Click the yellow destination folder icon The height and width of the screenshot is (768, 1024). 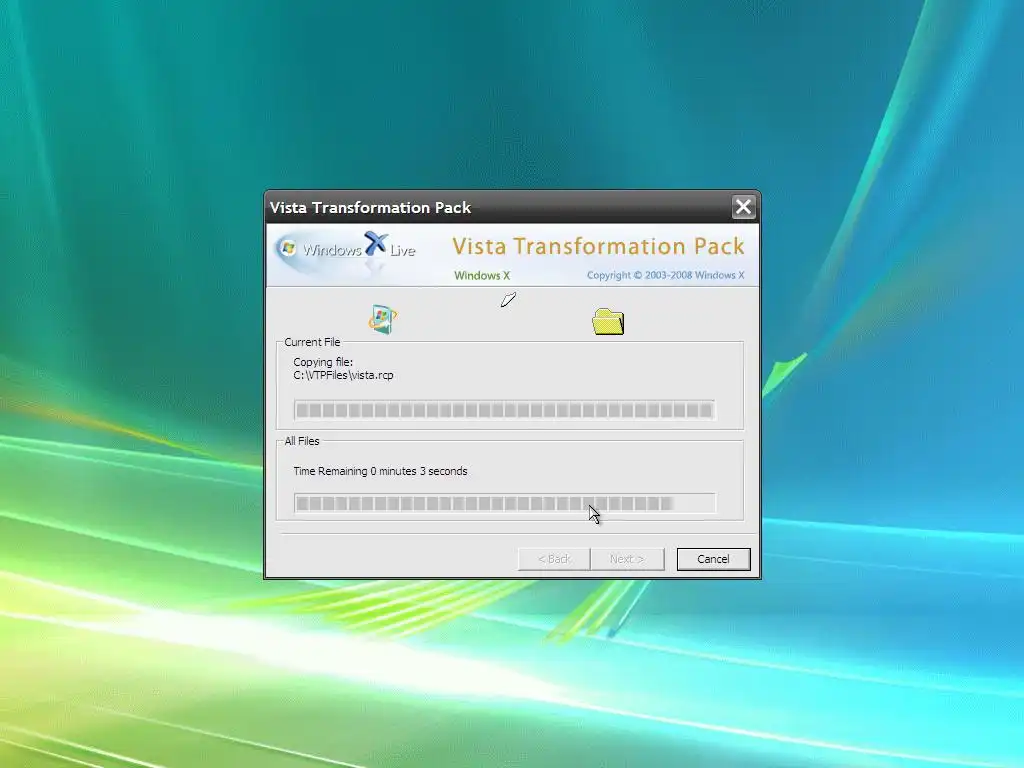(x=608, y=321)
